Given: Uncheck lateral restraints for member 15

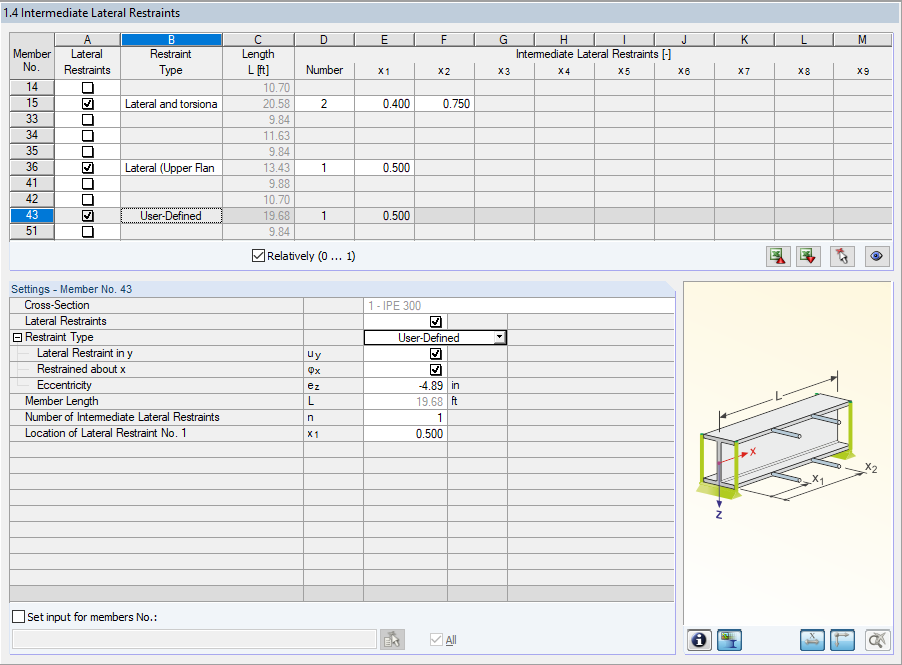Looking at the screenshot, I should pyautogui.click(x=87, y=104).
